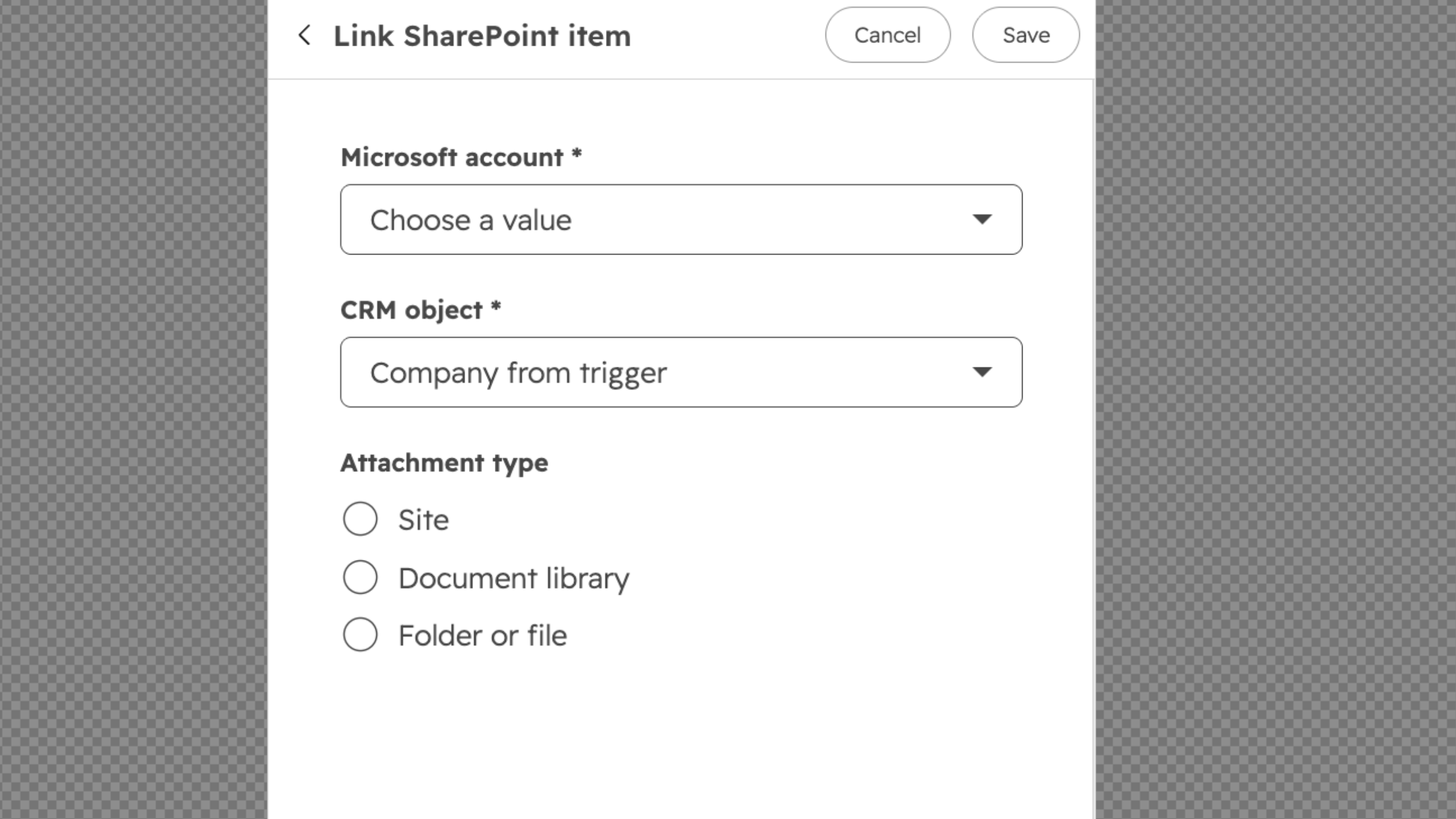Go back using the left chevron icon
Image resolution: width=1456 pixels, height=819 pixels.
click(305, 35)
